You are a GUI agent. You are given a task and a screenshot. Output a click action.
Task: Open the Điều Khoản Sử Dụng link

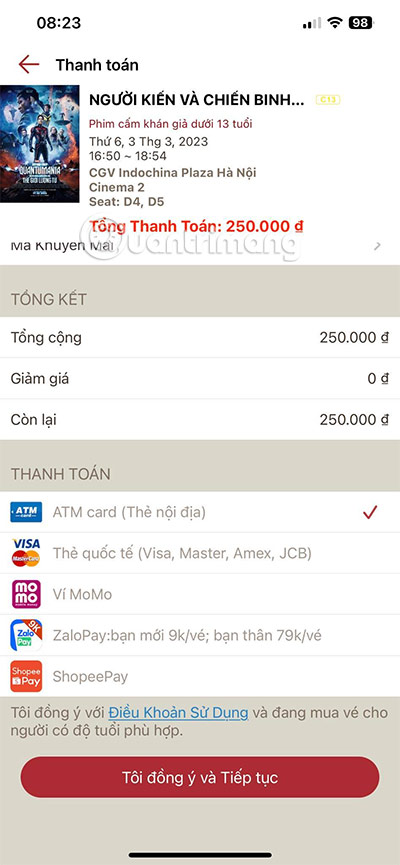click(x=178, y=712)
